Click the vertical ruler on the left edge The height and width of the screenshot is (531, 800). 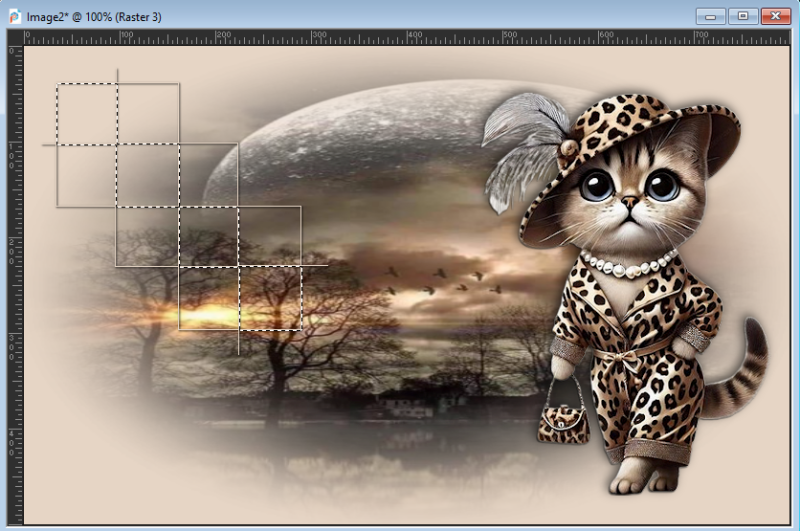click(x=15, y=280)
